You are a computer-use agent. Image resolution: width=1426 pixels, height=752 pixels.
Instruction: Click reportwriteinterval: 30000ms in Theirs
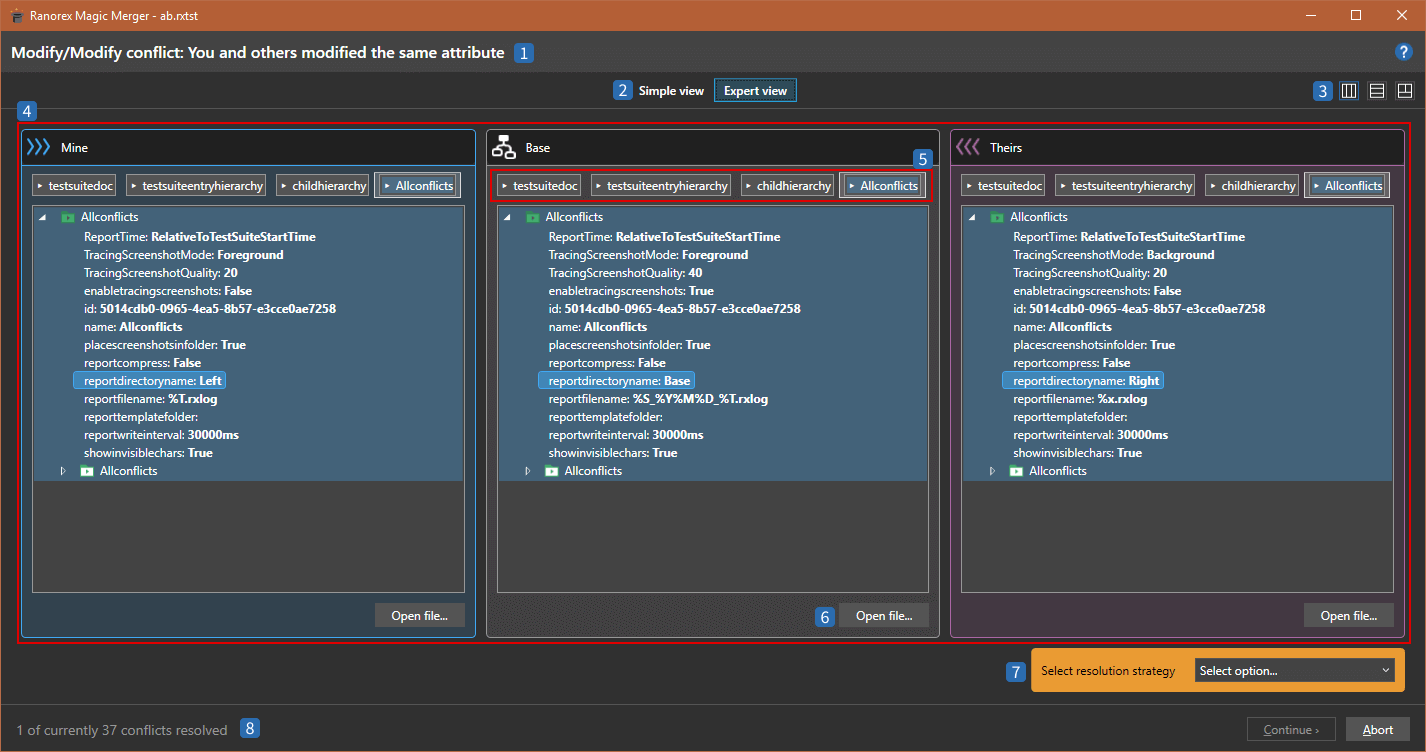[x=1090, y=435]
